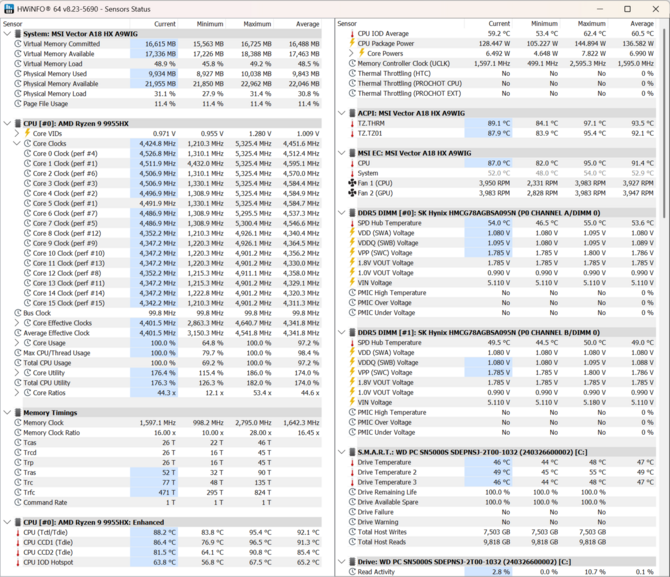Click the clock icon of Core 0 Clock (perf #4)

pos(27,153)
